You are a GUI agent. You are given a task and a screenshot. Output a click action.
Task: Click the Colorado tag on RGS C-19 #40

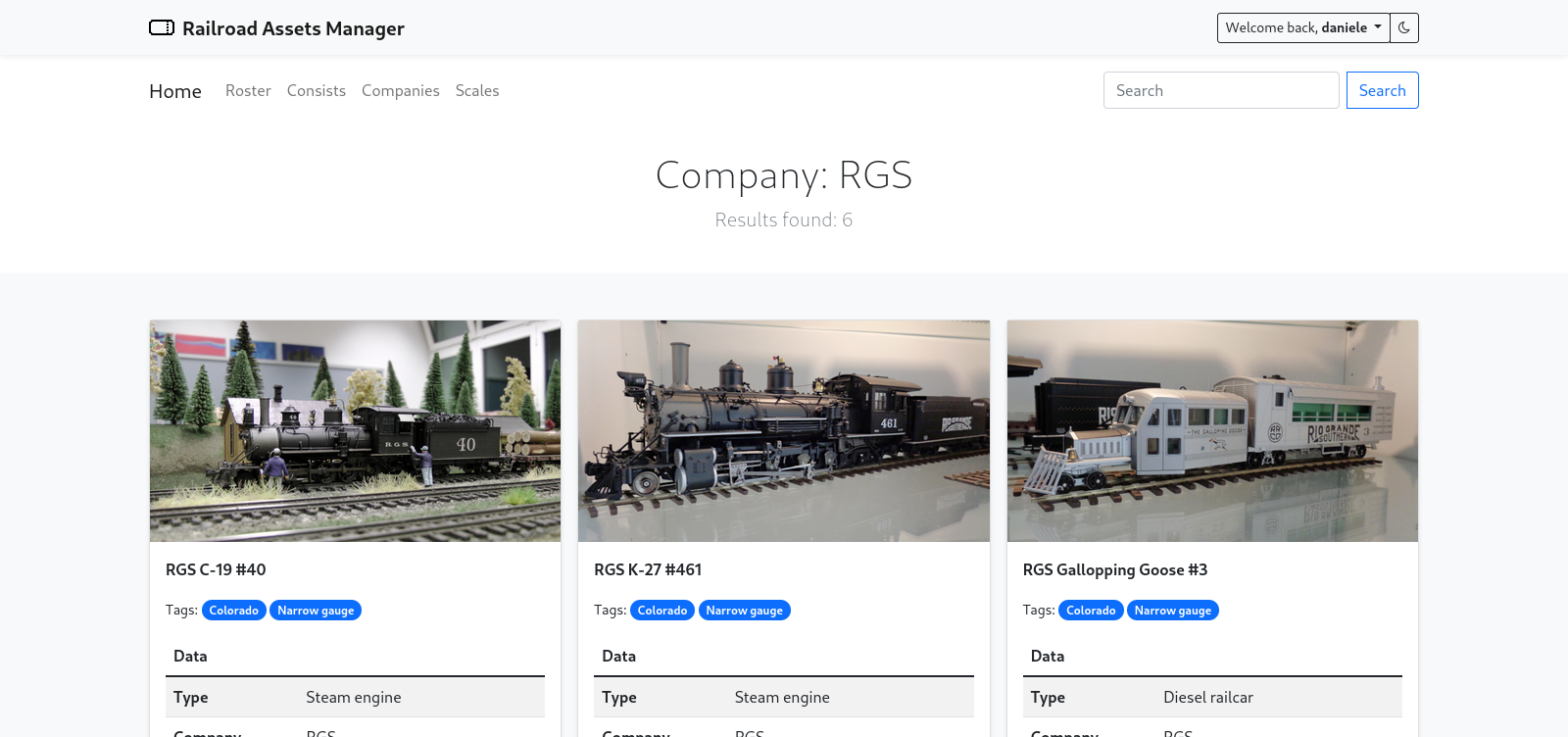[x=233, y=611]
